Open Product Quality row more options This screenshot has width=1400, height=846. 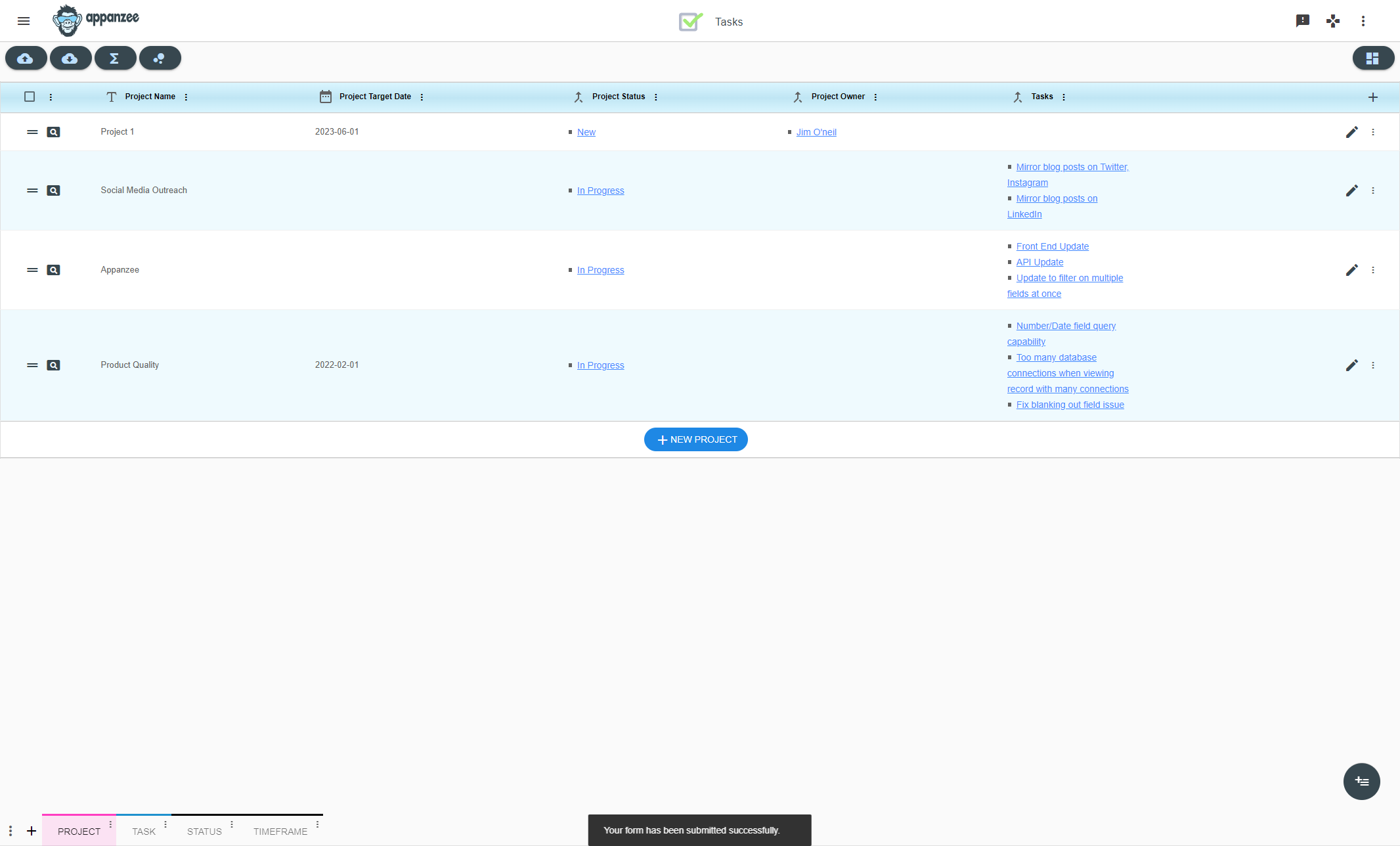coord(1373,365)
